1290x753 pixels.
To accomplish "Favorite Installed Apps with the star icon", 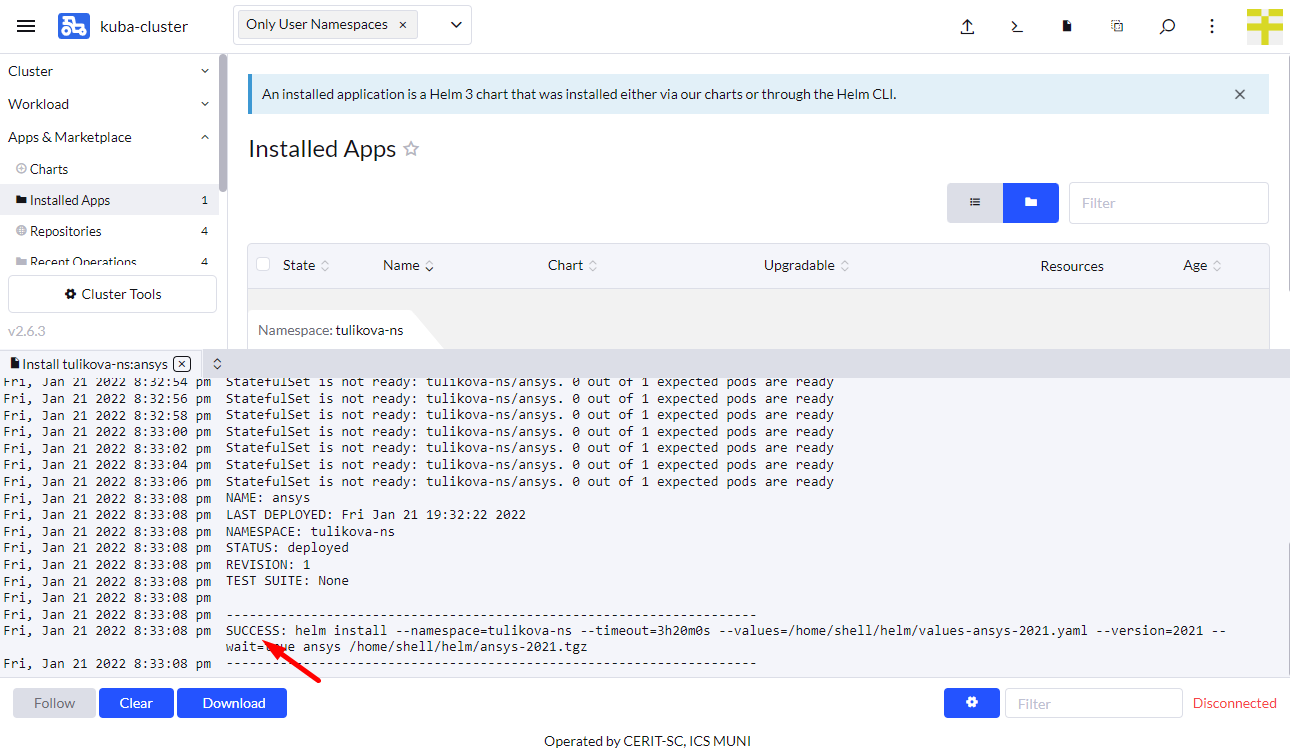I will coord(411,149).
